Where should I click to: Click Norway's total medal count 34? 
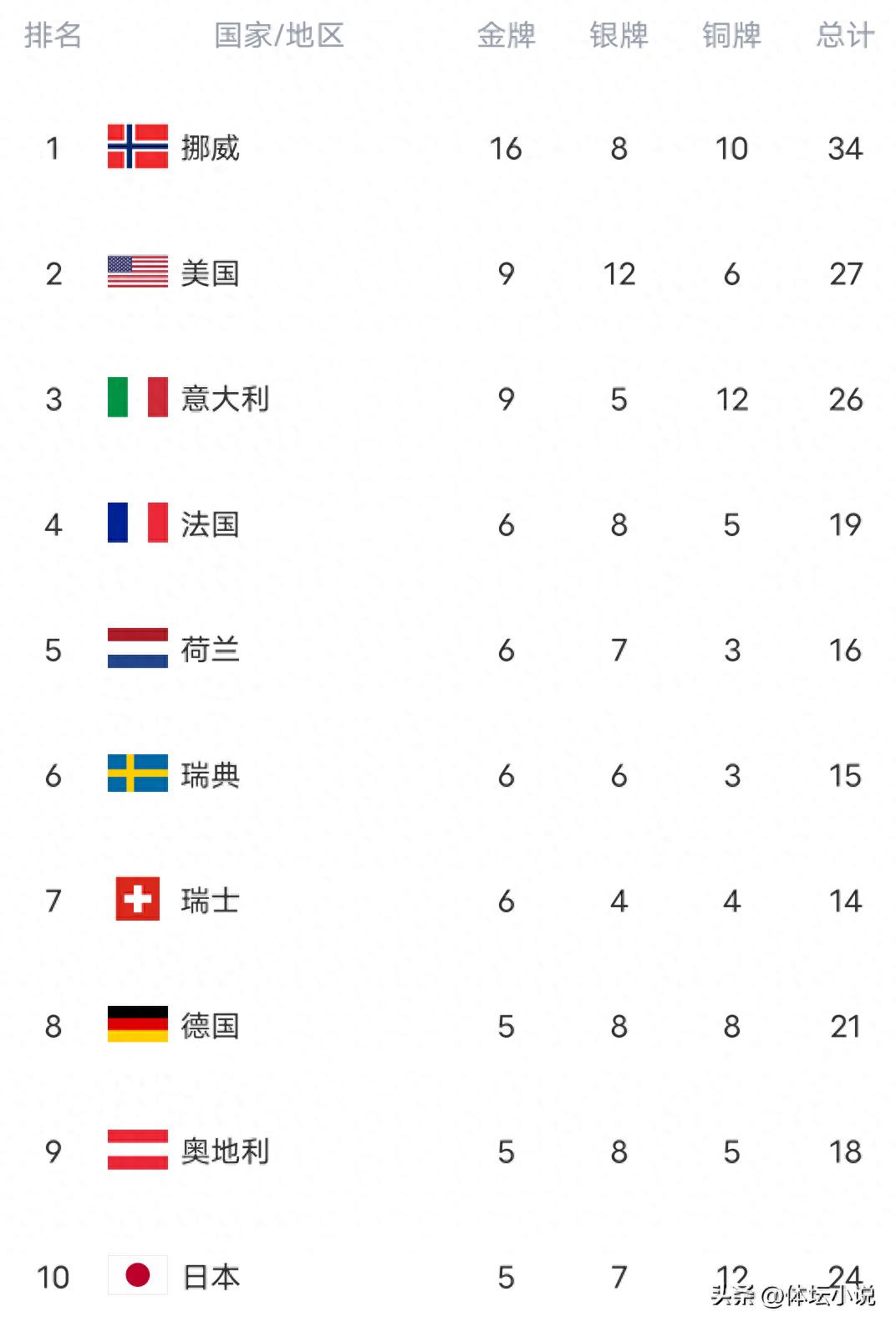click(845, 148)
